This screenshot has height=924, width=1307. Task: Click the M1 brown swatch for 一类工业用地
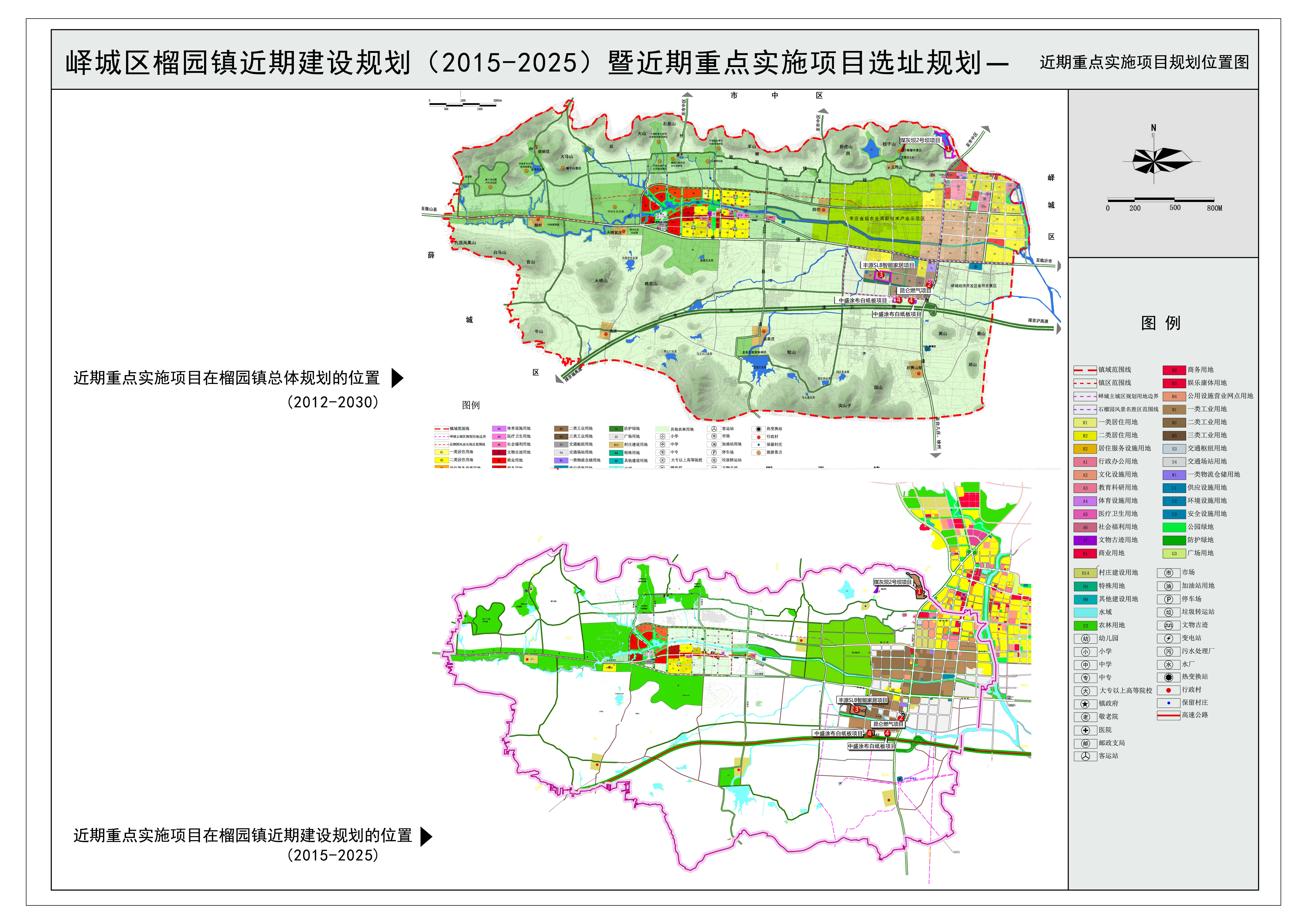pos(1174,410)
